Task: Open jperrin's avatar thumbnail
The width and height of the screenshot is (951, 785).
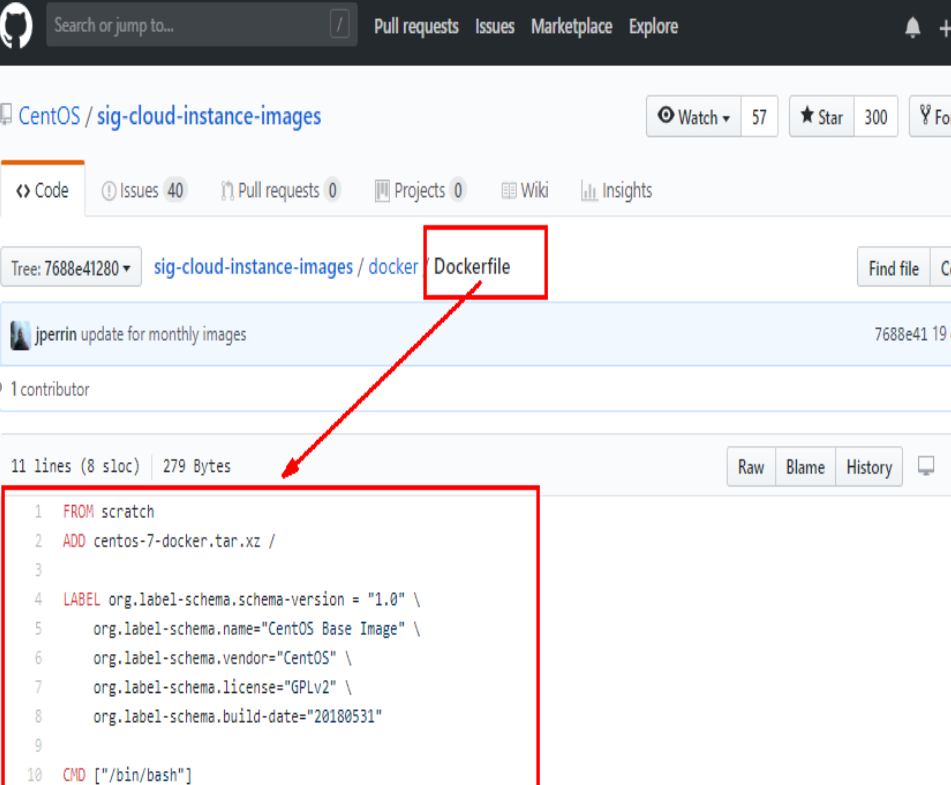Action: coord(20,335)
